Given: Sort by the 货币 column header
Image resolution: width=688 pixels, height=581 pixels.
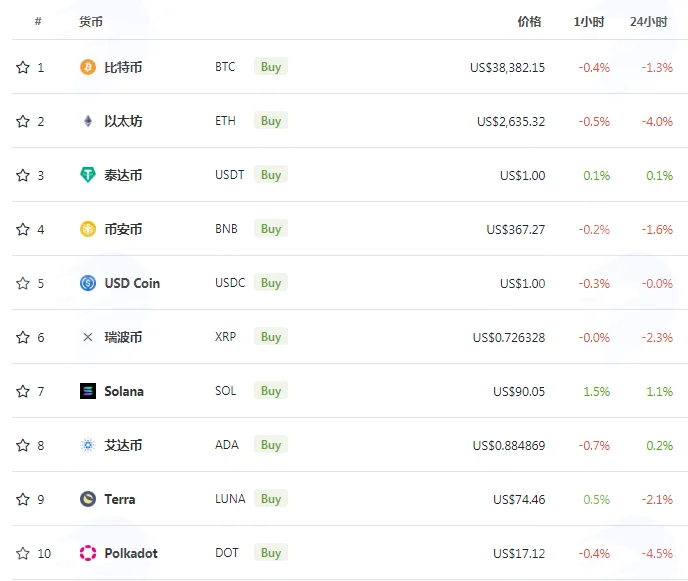Looking at the screenshot, I should click(x=91, y=22).
